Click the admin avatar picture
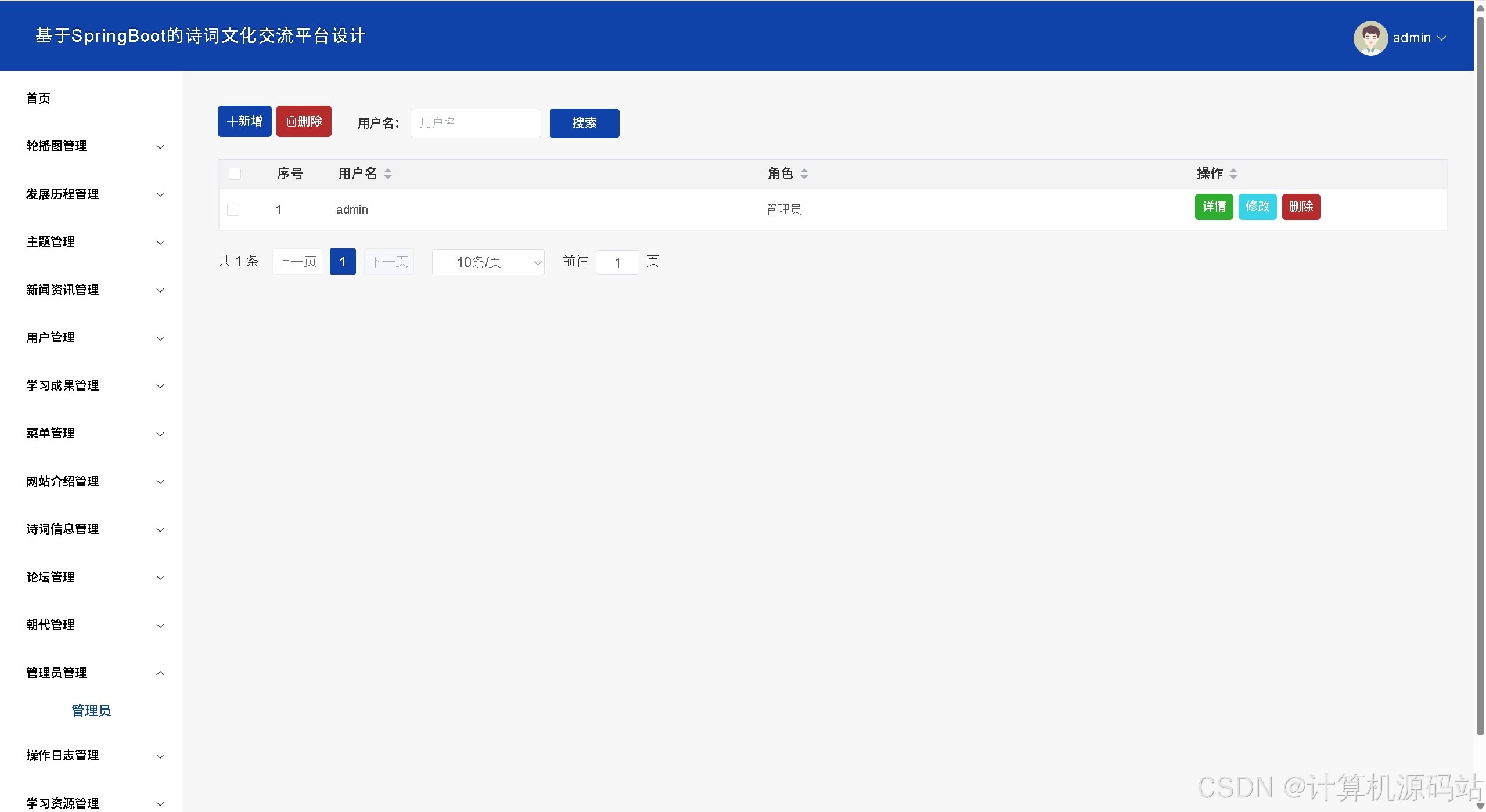 click(x=1370, y=38)
